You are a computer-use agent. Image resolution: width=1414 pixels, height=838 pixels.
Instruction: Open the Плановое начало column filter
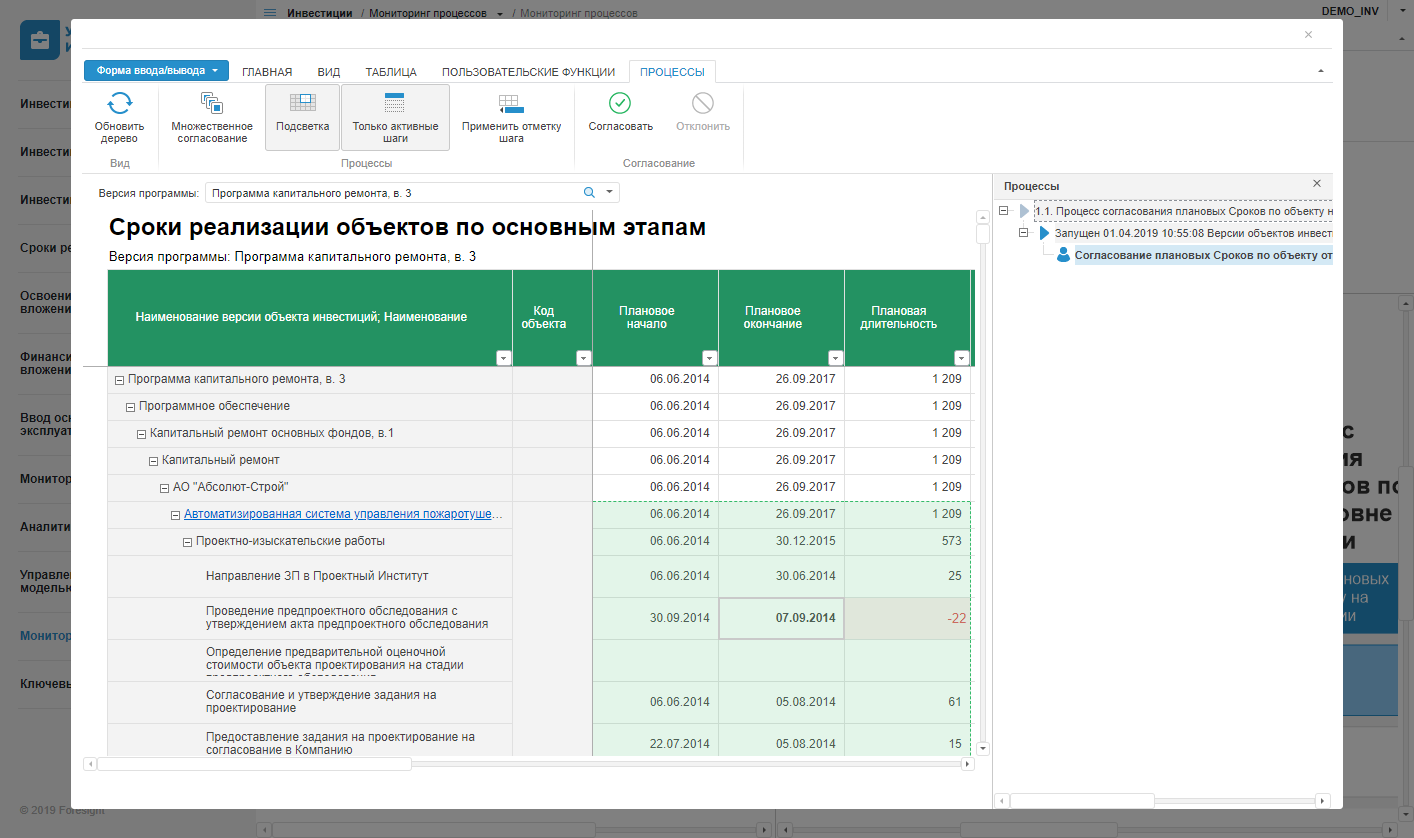click(709, 358)
